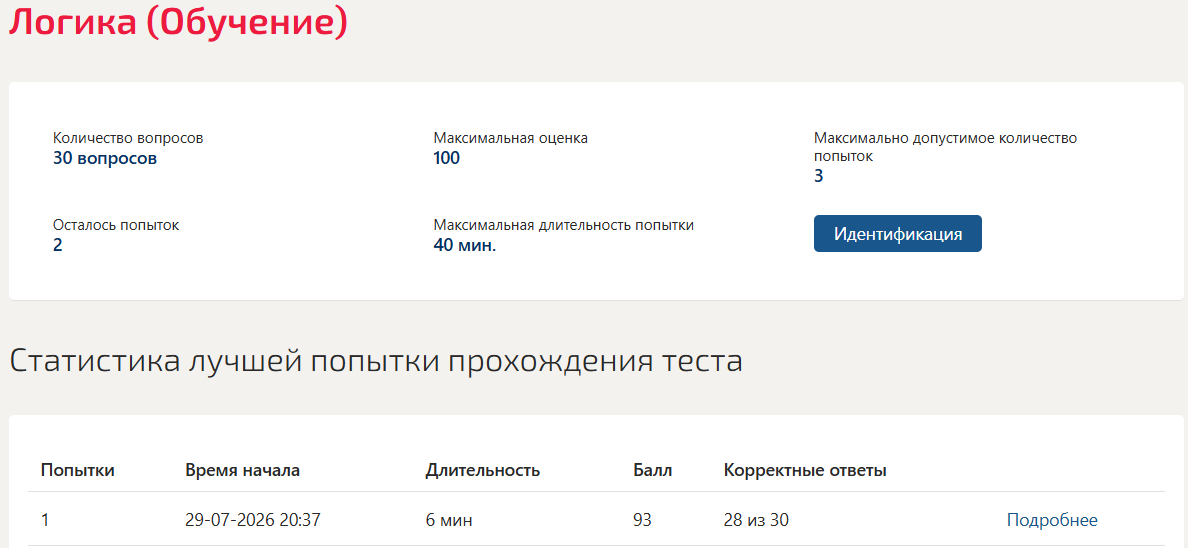Select the Корректные ответы column header
This screenshot has width=1188, height=548.
805,470
